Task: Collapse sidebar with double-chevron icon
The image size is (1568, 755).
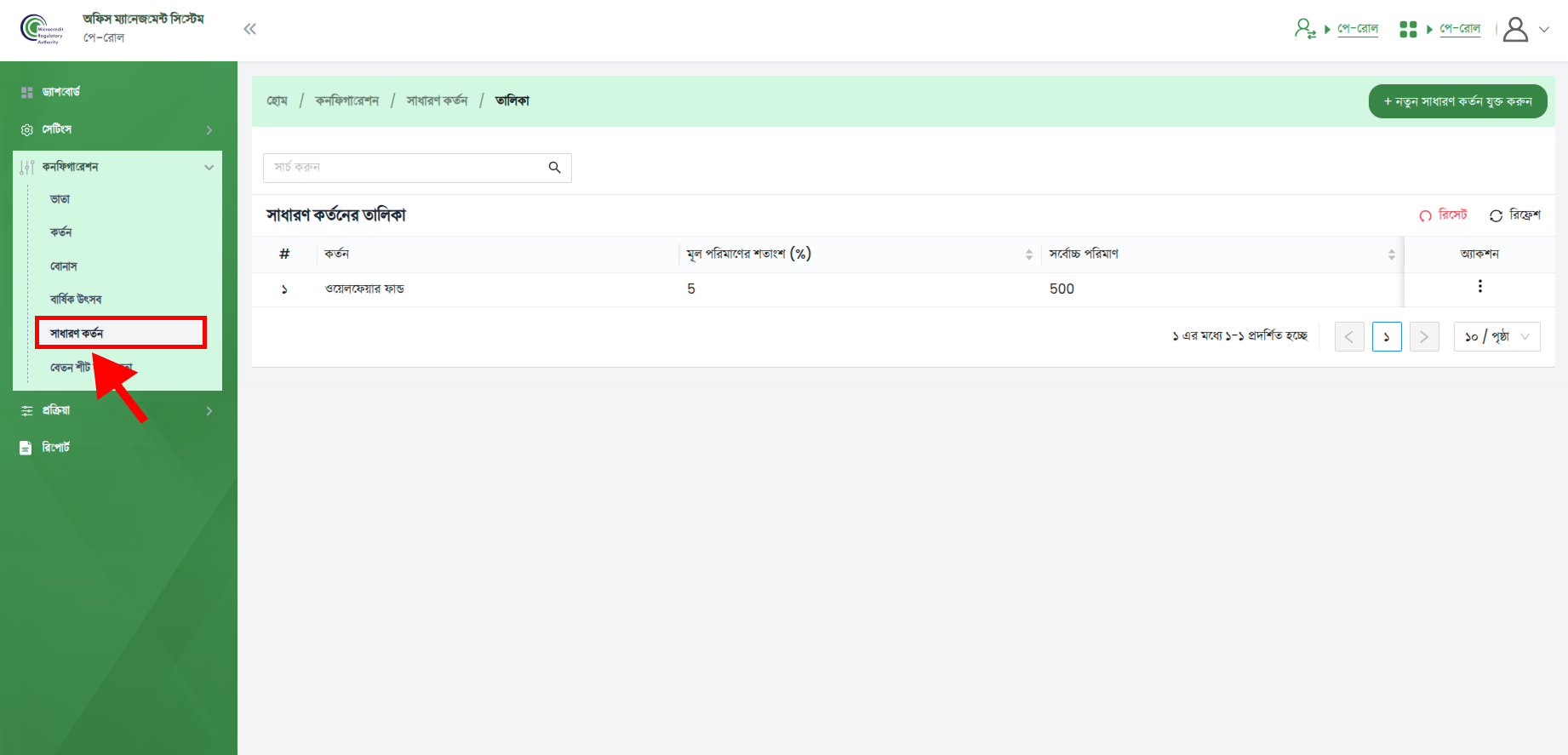Action: pyautogui.click(x=249, y=29)
